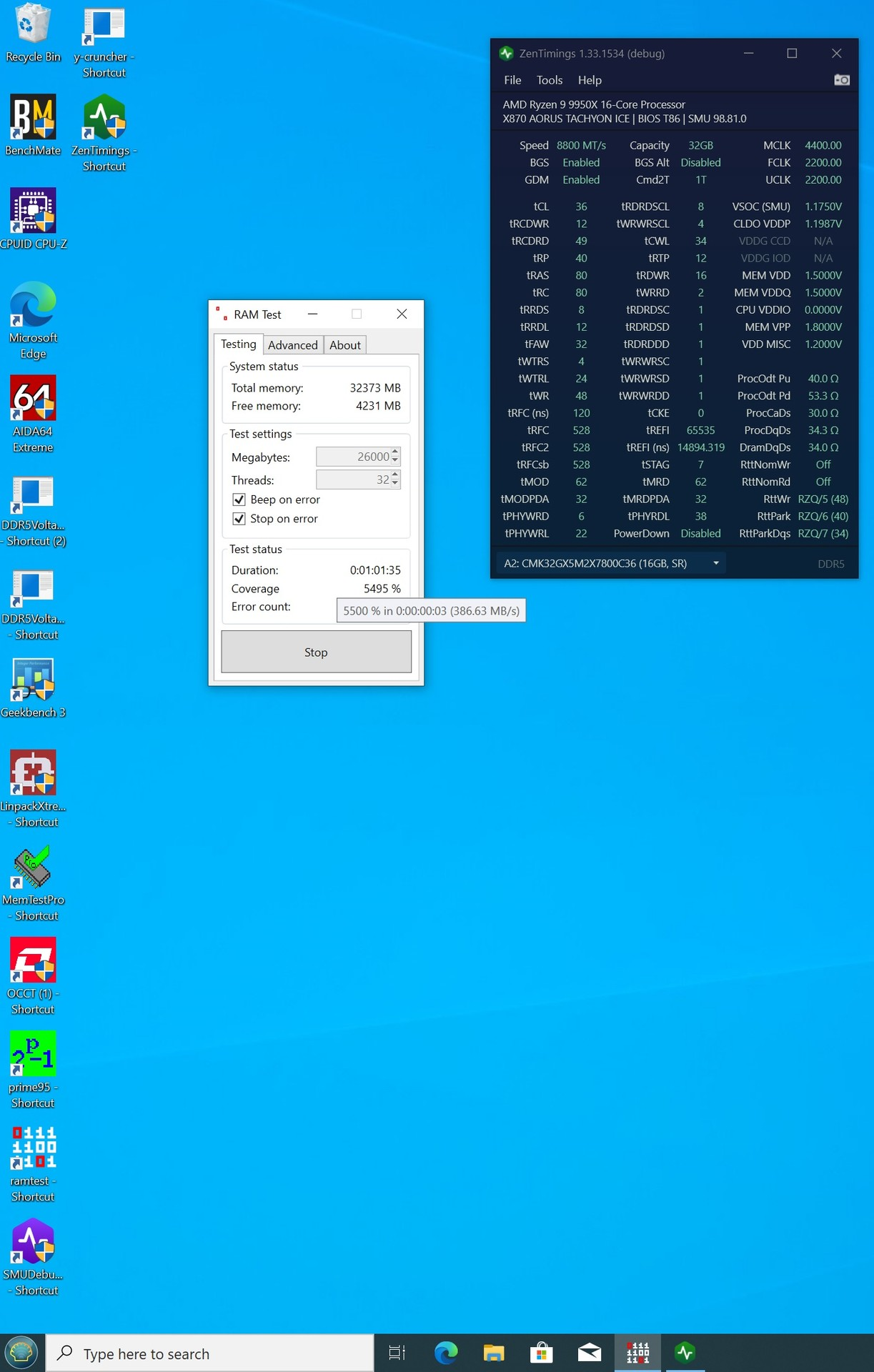
Task: Select the Microsoft Edge desktop icon
Action: coord(33,321)
